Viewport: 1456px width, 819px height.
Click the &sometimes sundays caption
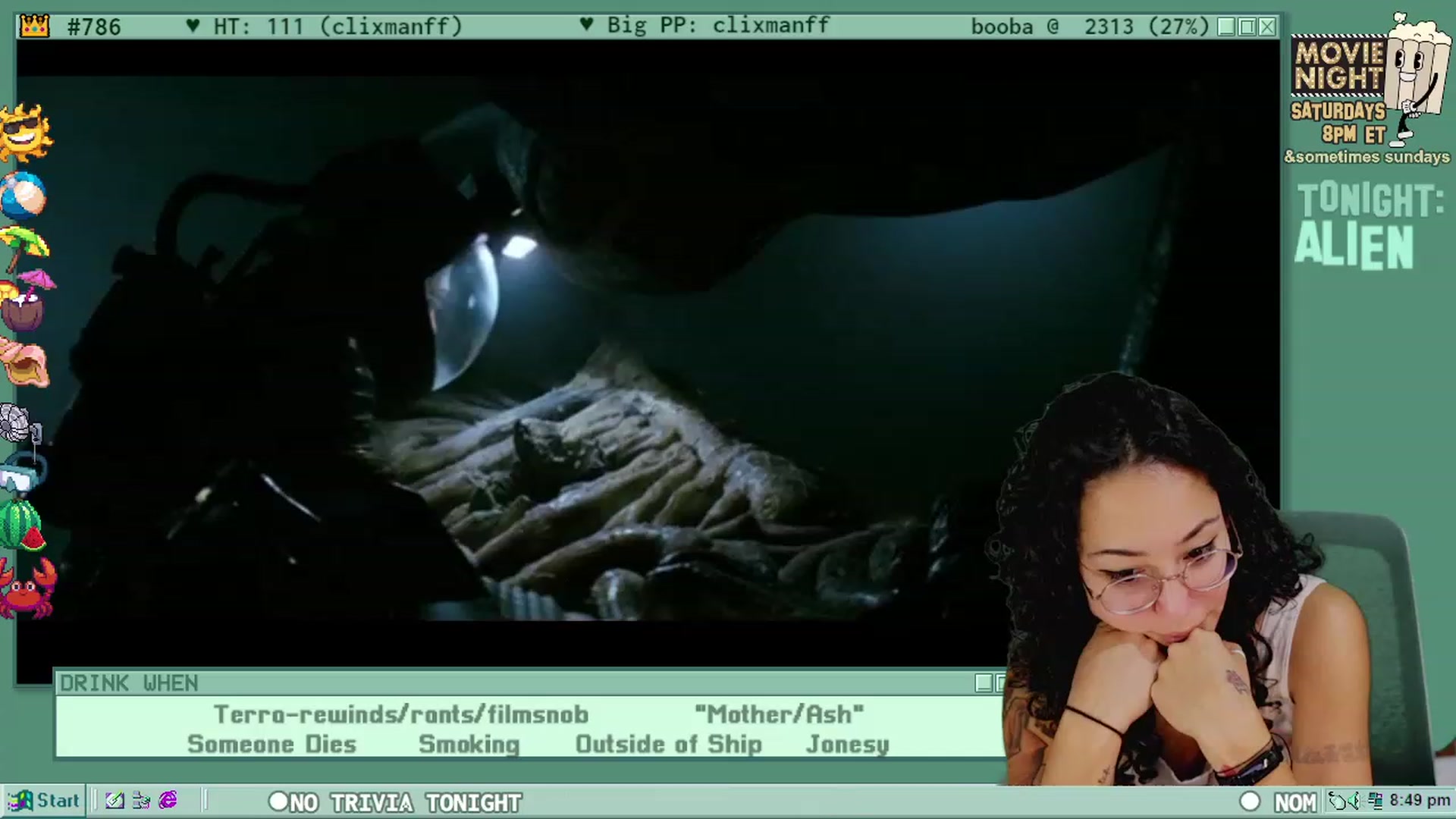click(1367, 157)
